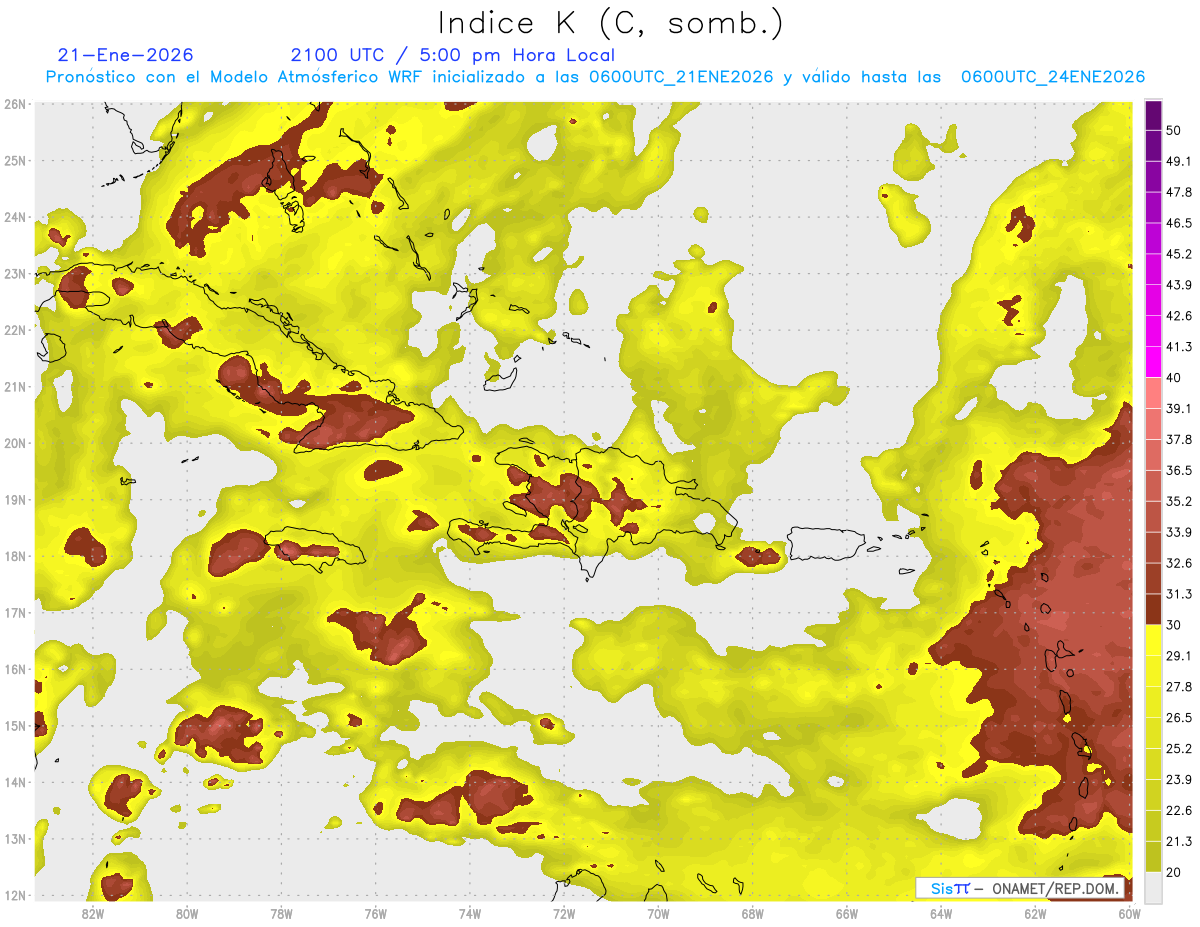Select the "21-Ene-2026" date label
This screenshot has height=927, width=1200.
click(126, 55)
